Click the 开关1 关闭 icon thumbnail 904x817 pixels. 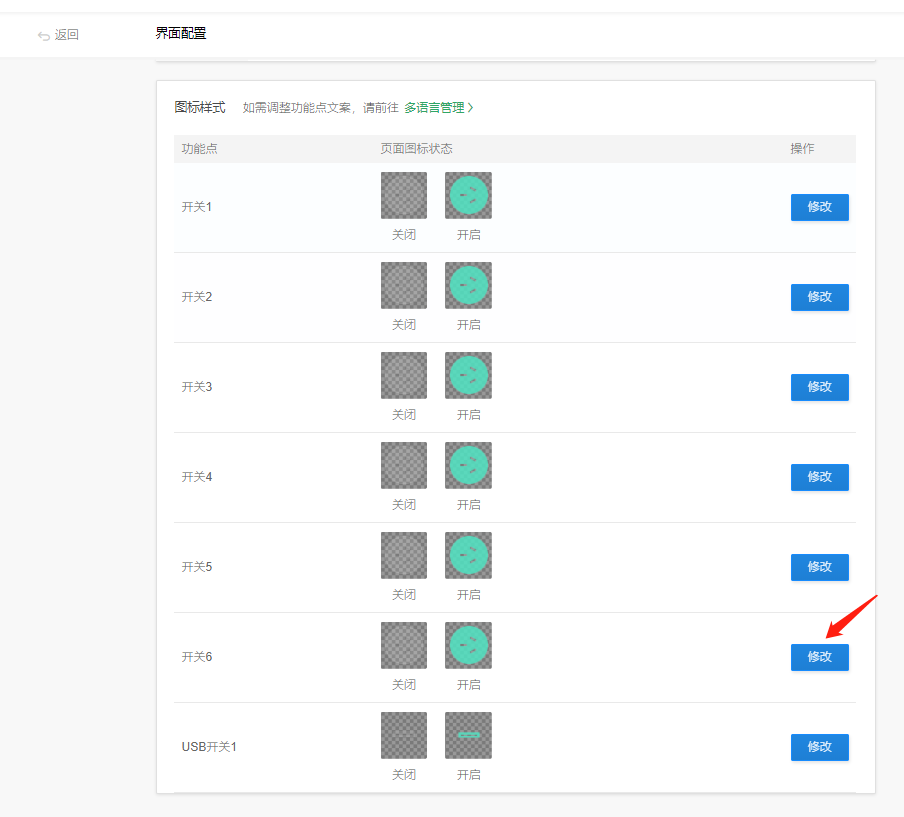pos(404,196)
